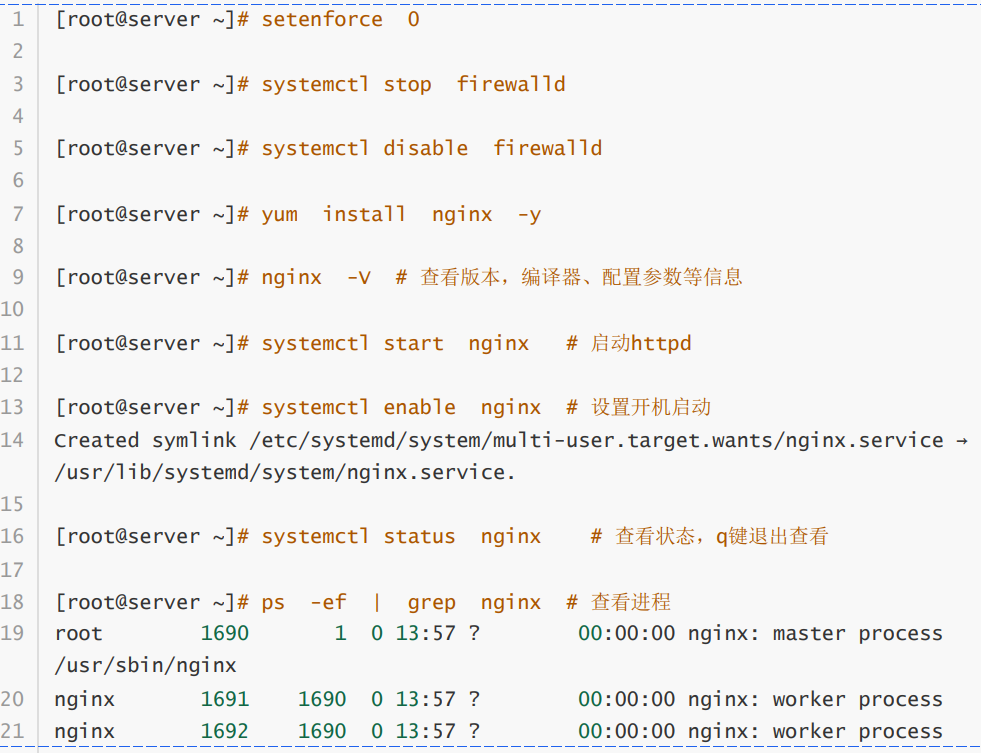Click line number 19 in gutter
This screenshot has width=981, height=753.
point(13,634)
